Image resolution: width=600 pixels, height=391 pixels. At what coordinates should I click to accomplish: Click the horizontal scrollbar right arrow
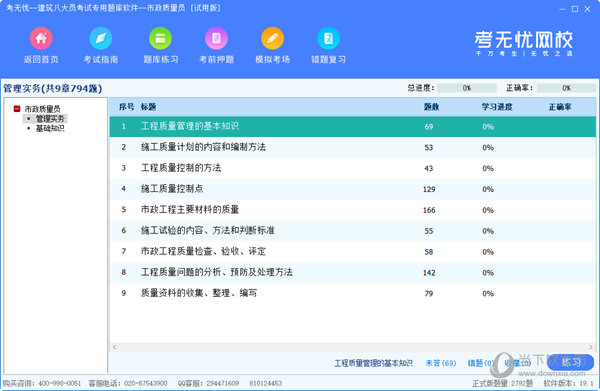pyautogui.click(x=591, y=347)
